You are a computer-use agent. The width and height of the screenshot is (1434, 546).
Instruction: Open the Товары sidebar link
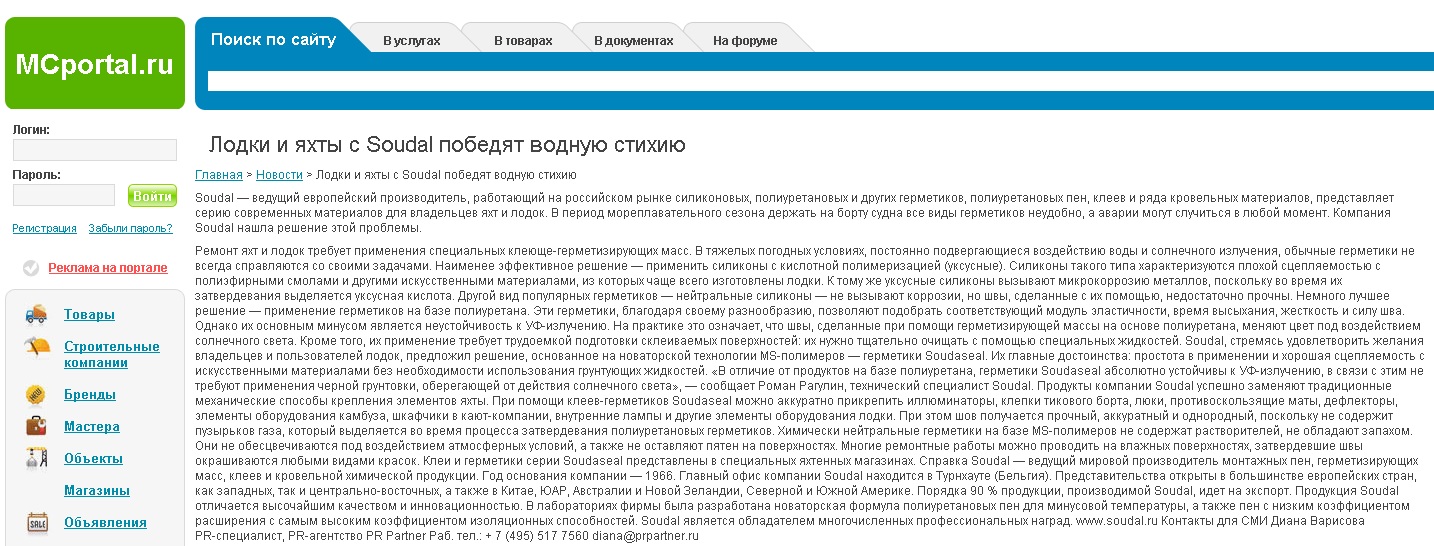[89, 314]
